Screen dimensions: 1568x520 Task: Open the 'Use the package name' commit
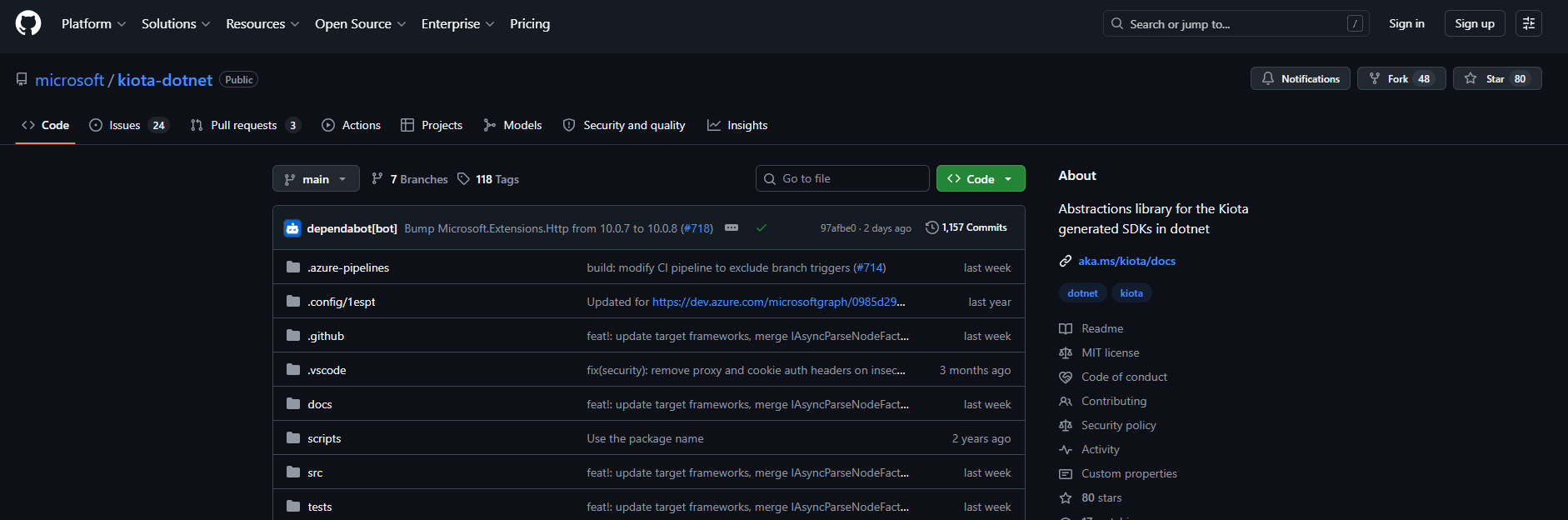(645, 438)
